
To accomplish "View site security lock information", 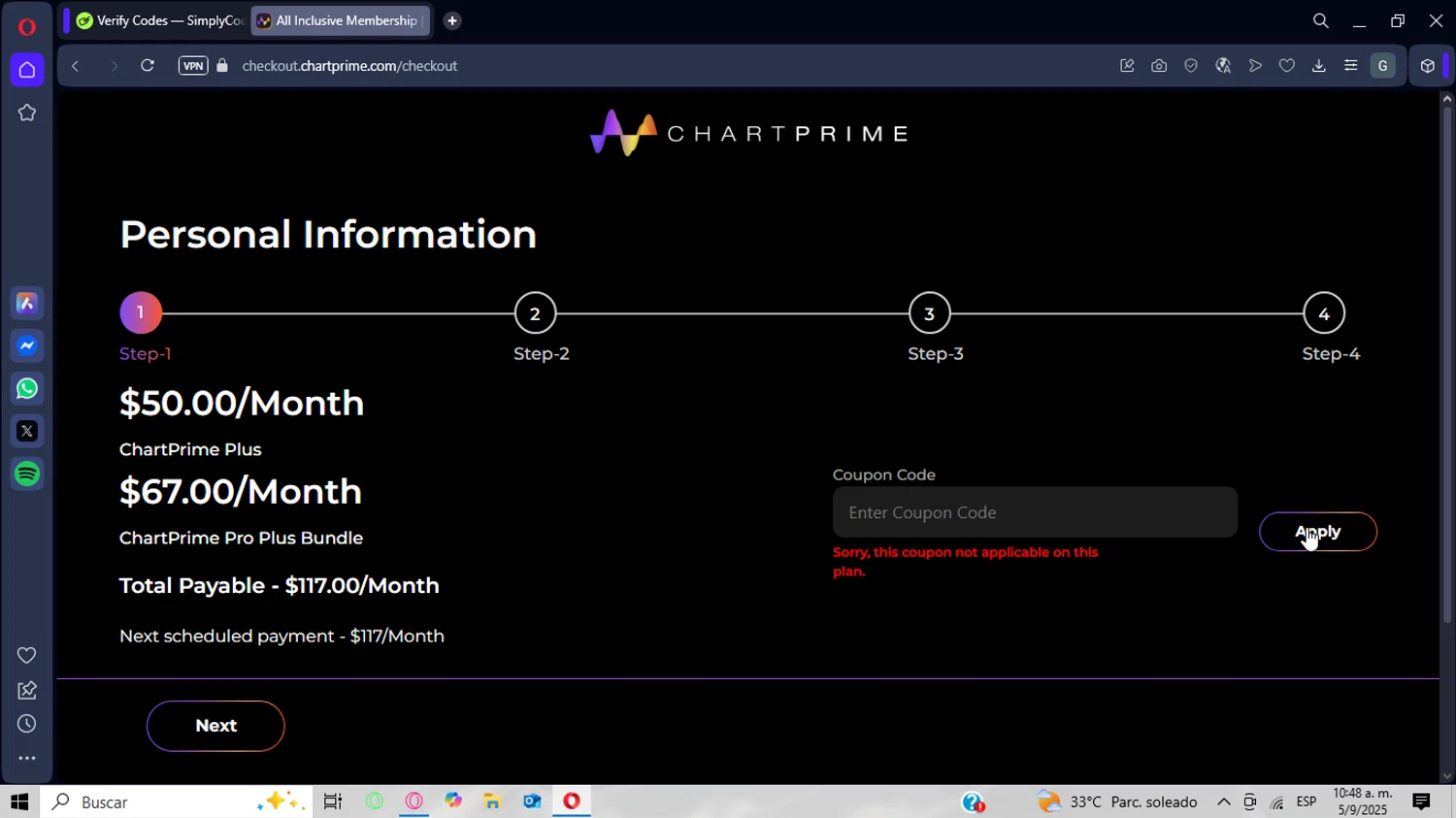I will coord(222,66).
